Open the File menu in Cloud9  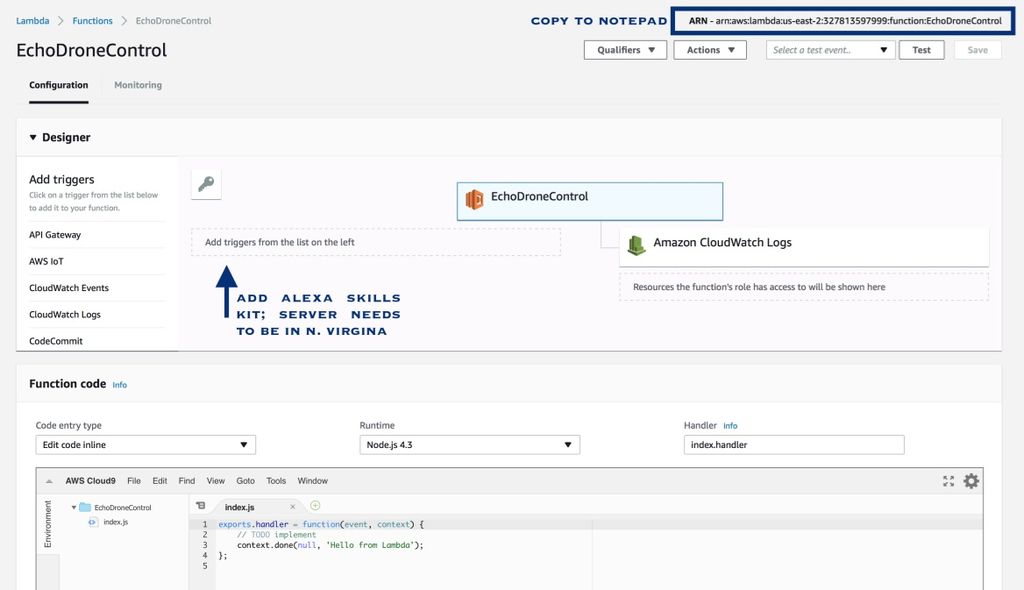[134, 481]
